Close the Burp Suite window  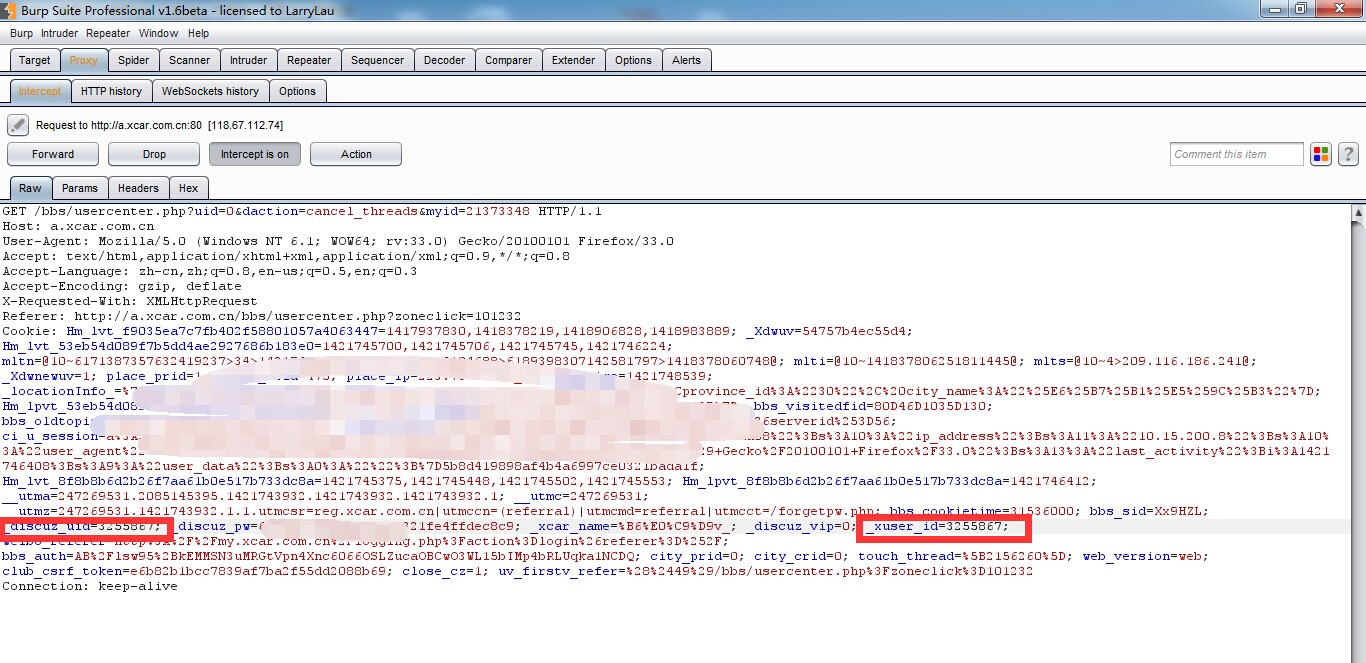click(1337, 9)
